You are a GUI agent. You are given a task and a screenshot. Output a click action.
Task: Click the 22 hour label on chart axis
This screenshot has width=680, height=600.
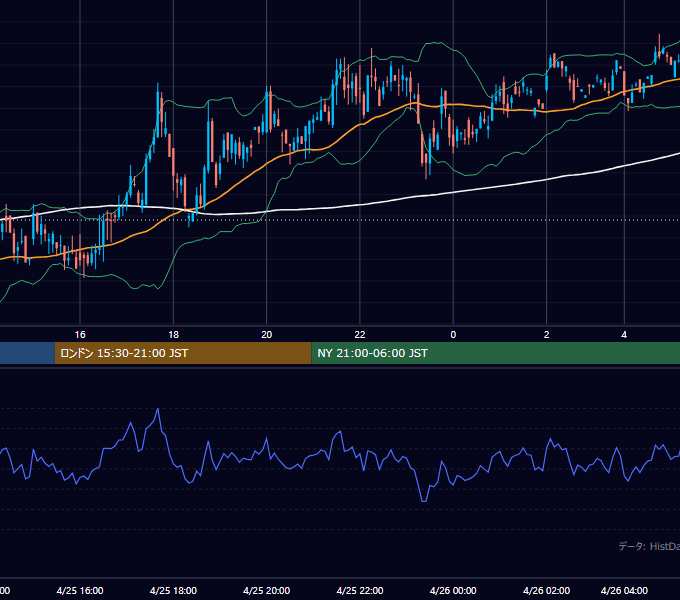tap(360, 335)
